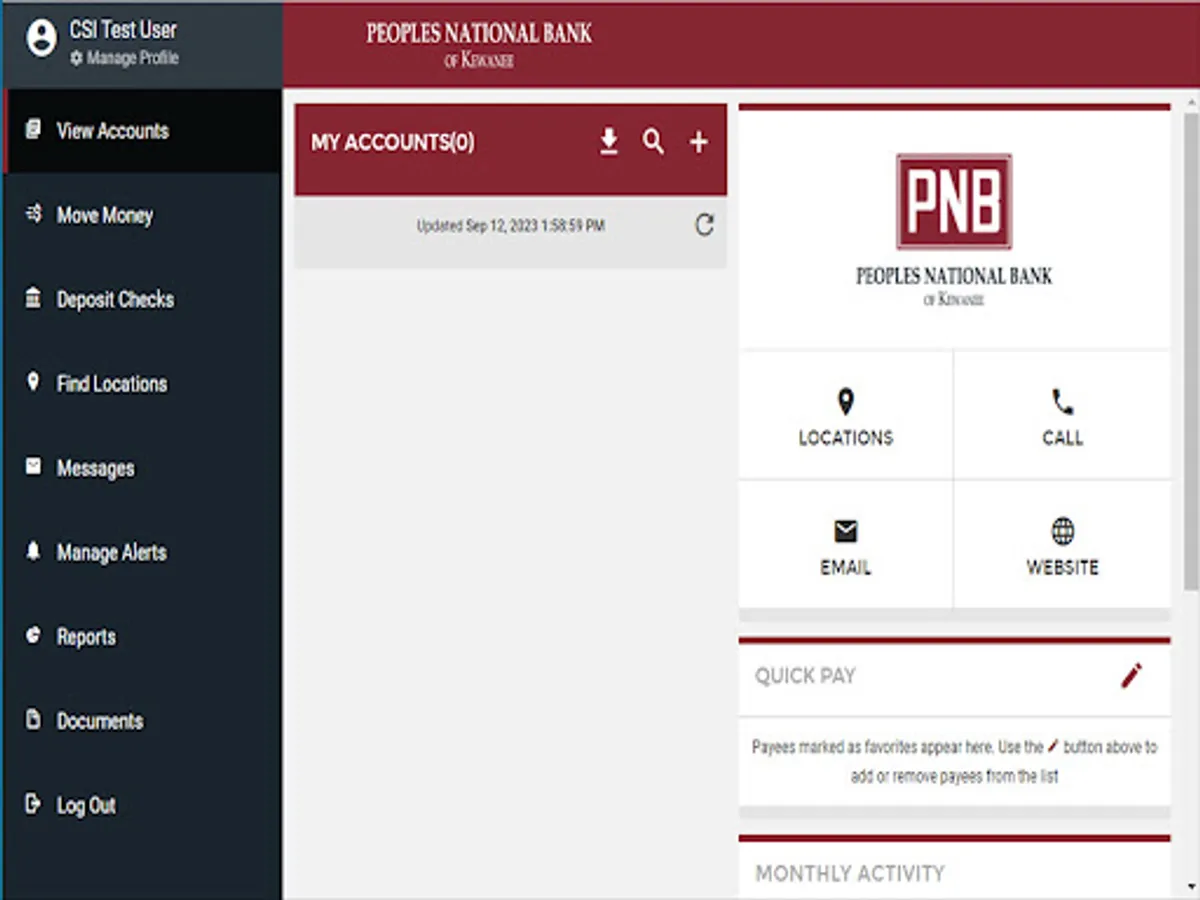Image resolution: width=1200 pixels, height=900 pixels.
Task: Download the account list
Action: [x=609, y=142]
